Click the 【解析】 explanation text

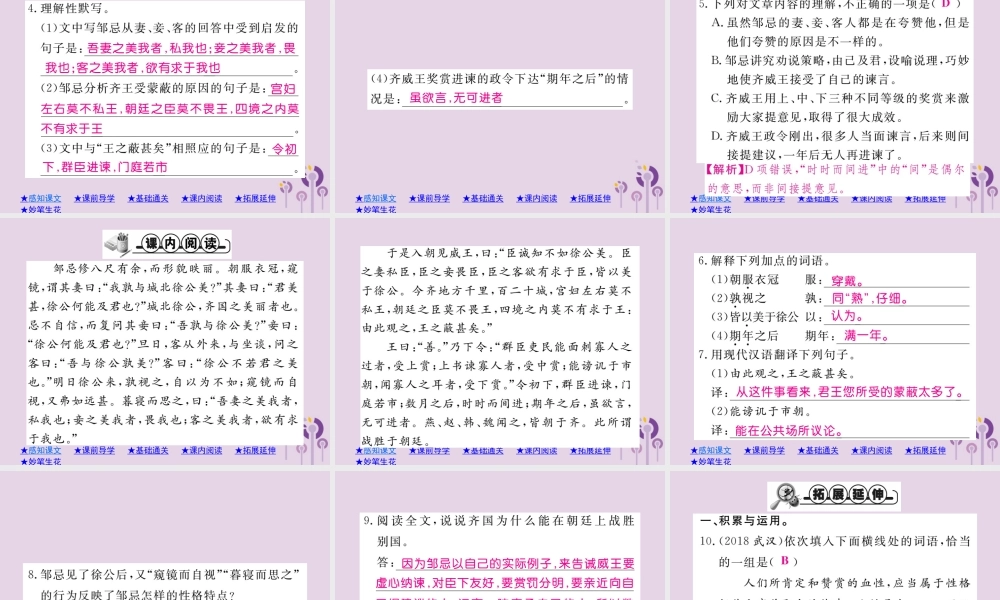coord(835,179)
